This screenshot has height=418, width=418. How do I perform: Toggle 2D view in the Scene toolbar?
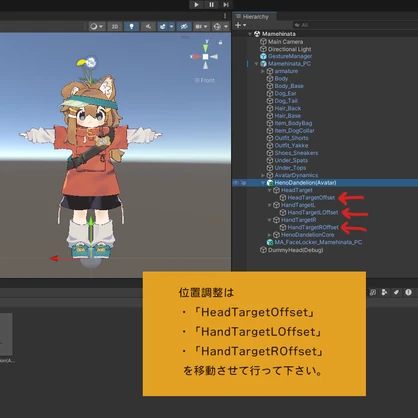click(x=115, y=26)
